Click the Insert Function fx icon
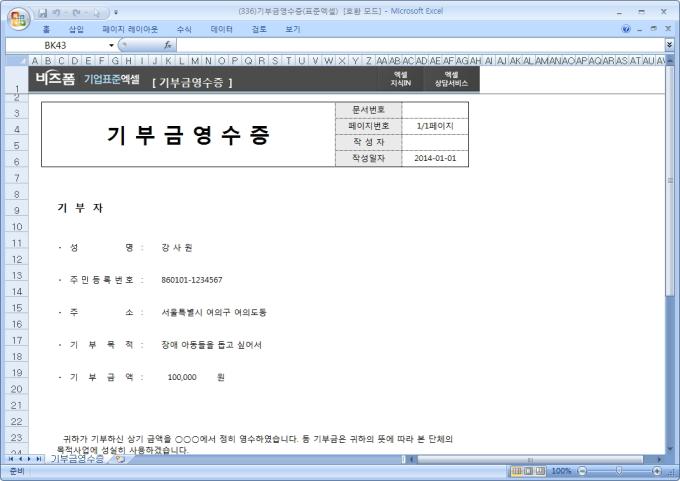Screen dimensions: 680x481 [168, 45]
